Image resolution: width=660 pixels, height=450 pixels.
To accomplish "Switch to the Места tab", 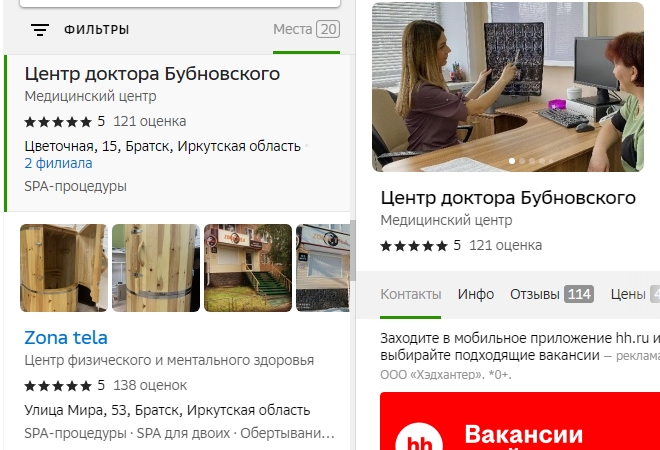I will point(305,29).
